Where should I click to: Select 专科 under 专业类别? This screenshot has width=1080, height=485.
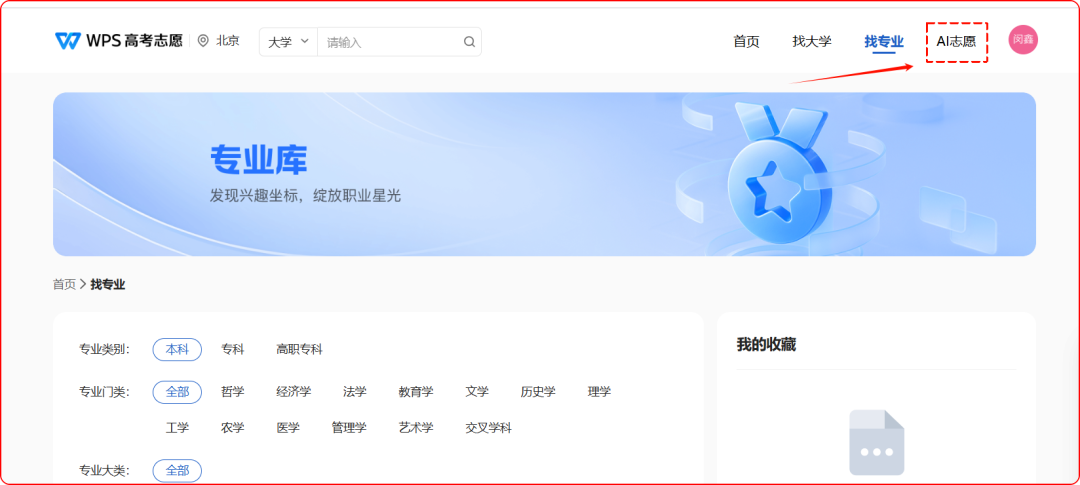pyautogui.click(x=233, y=349)
